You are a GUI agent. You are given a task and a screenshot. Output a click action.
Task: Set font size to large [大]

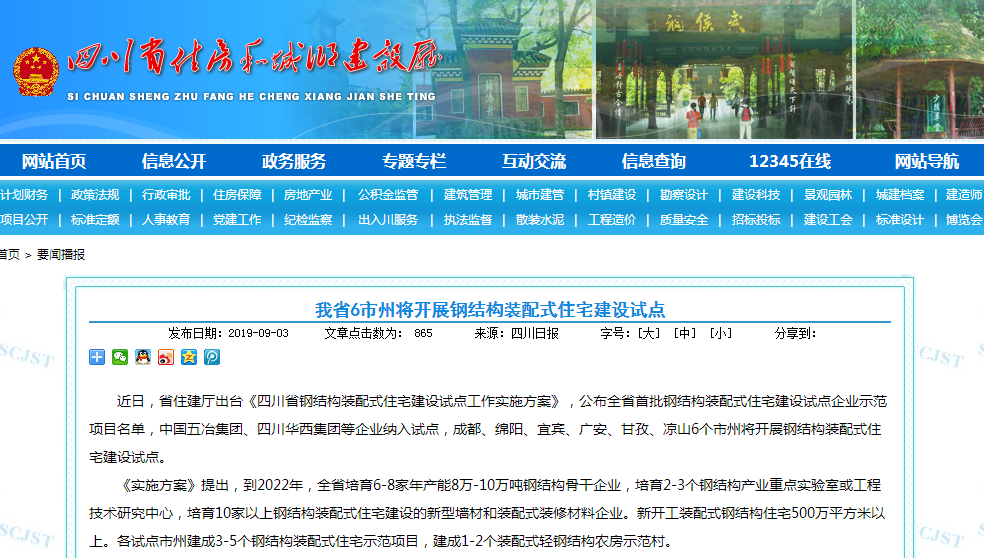[x=649, y=333]
